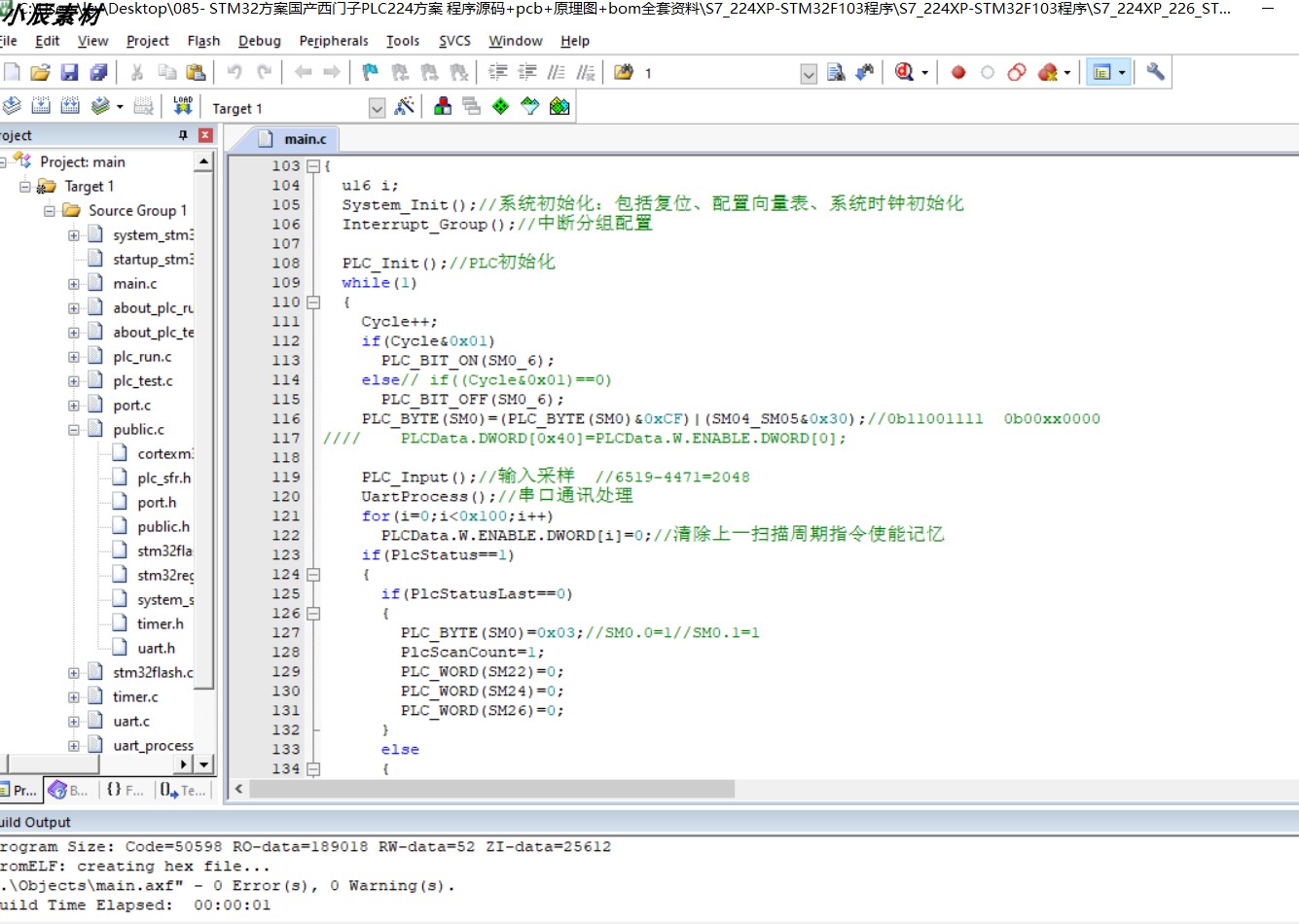Open the SVCS menu
Viewport: 1299px width, 924px height.
click(454, 41)
